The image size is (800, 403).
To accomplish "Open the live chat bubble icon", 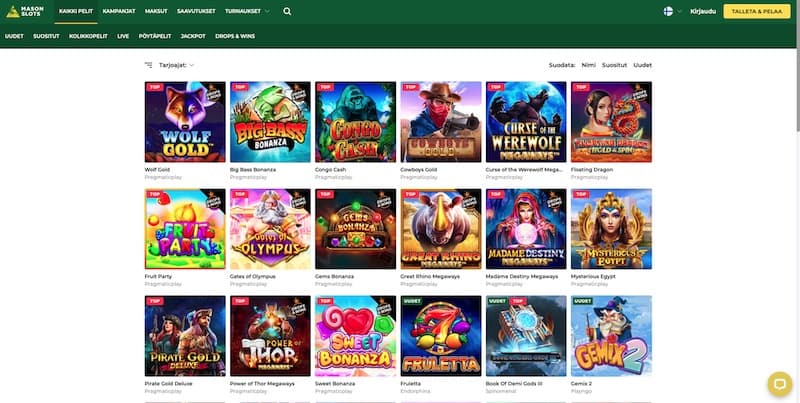I will (x=780, y=384).
